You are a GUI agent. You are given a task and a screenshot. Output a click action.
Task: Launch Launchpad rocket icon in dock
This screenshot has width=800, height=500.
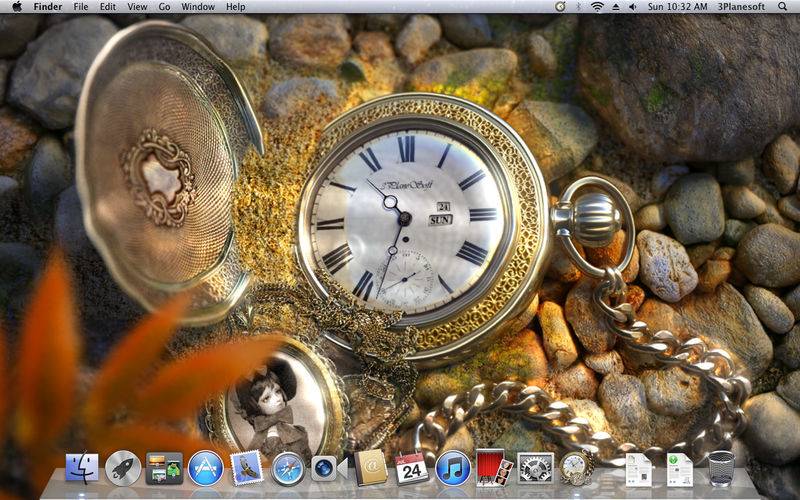click(123, 468)
